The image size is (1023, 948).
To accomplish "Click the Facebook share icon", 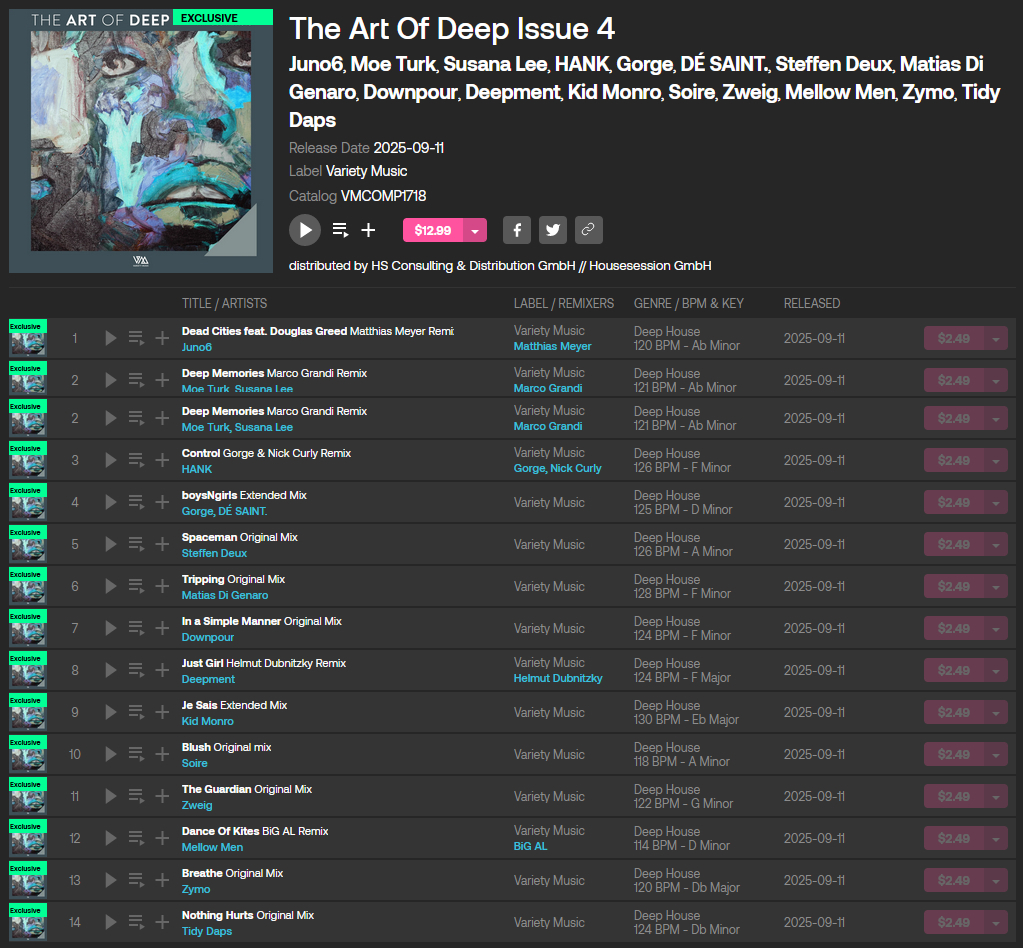I will [516, 230].
